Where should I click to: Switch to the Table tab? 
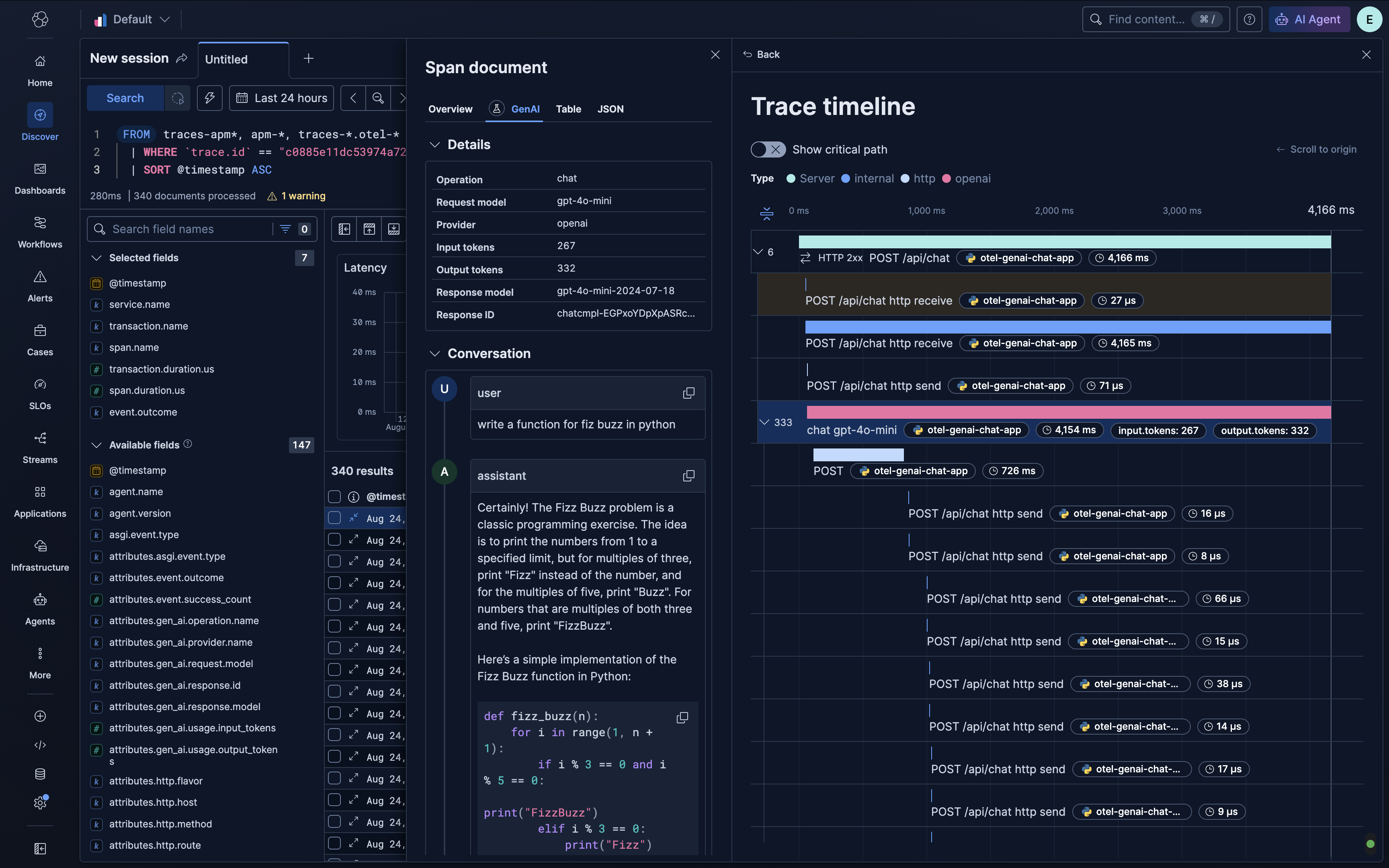[x=568, y=109]
